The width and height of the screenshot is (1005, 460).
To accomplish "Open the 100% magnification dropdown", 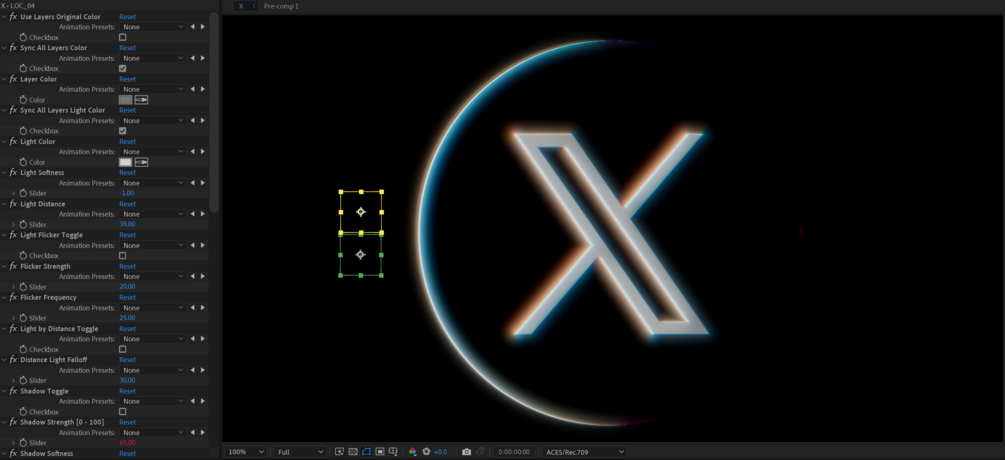I will tap(246, 452).
